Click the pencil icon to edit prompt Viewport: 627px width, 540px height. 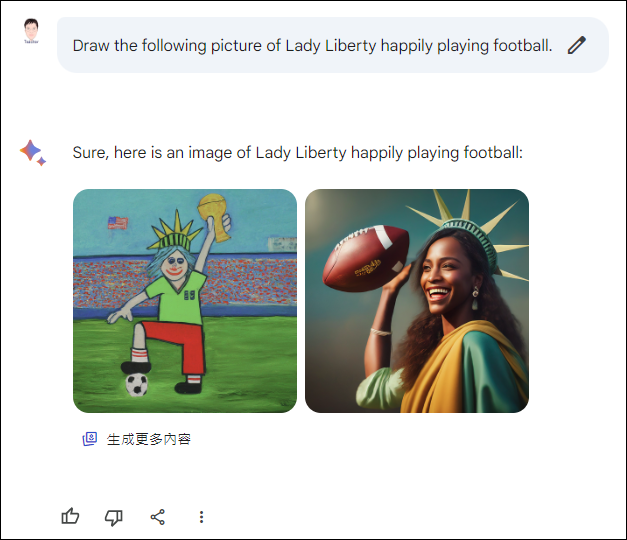577,45
